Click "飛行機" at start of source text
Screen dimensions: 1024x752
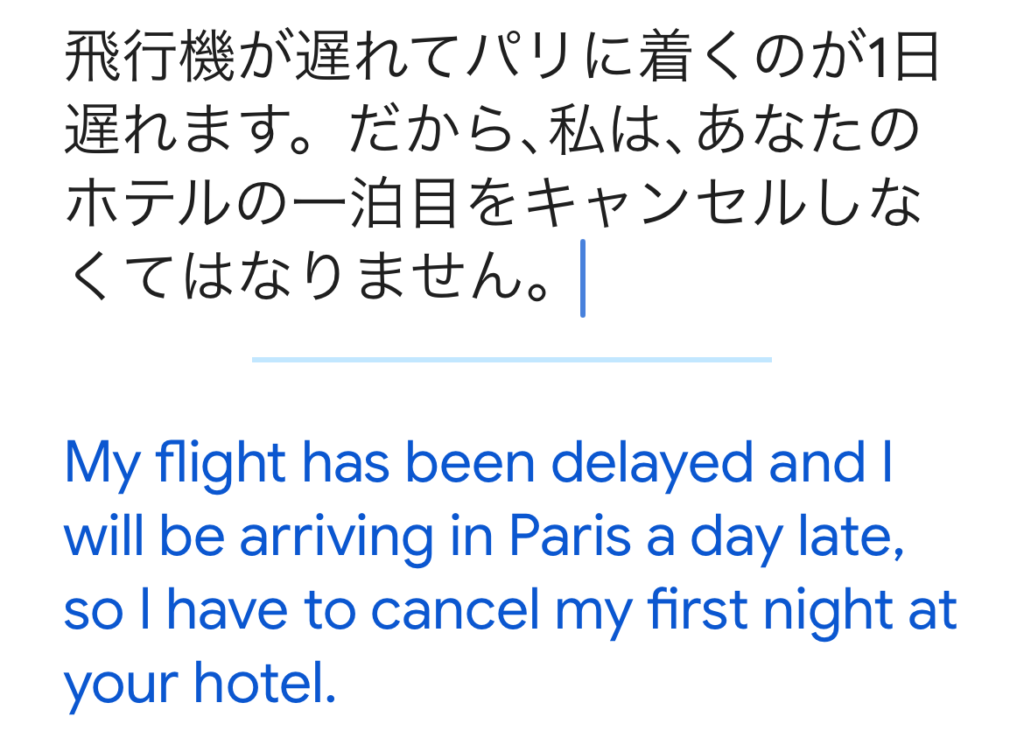click(x=131, y=62)
